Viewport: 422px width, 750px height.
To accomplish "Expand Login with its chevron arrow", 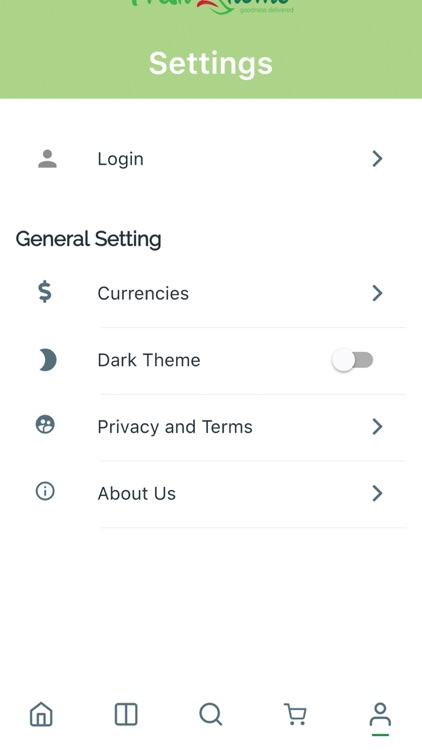I will point(378,159).
